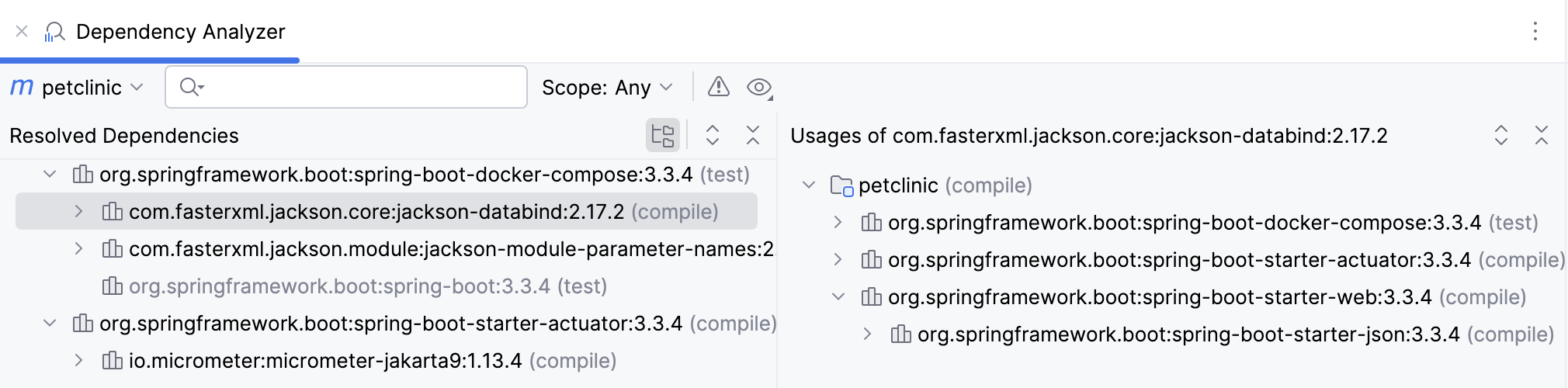The height and width of the screenshot is (388, 1568).
Task: Expand the jackson-databind:2.17.2 tree node
Action: (78, 212)
